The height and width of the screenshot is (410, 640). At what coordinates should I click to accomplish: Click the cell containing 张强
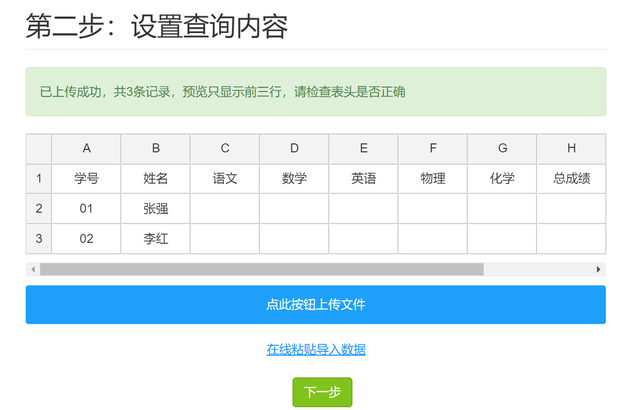[x=156, y=208]
